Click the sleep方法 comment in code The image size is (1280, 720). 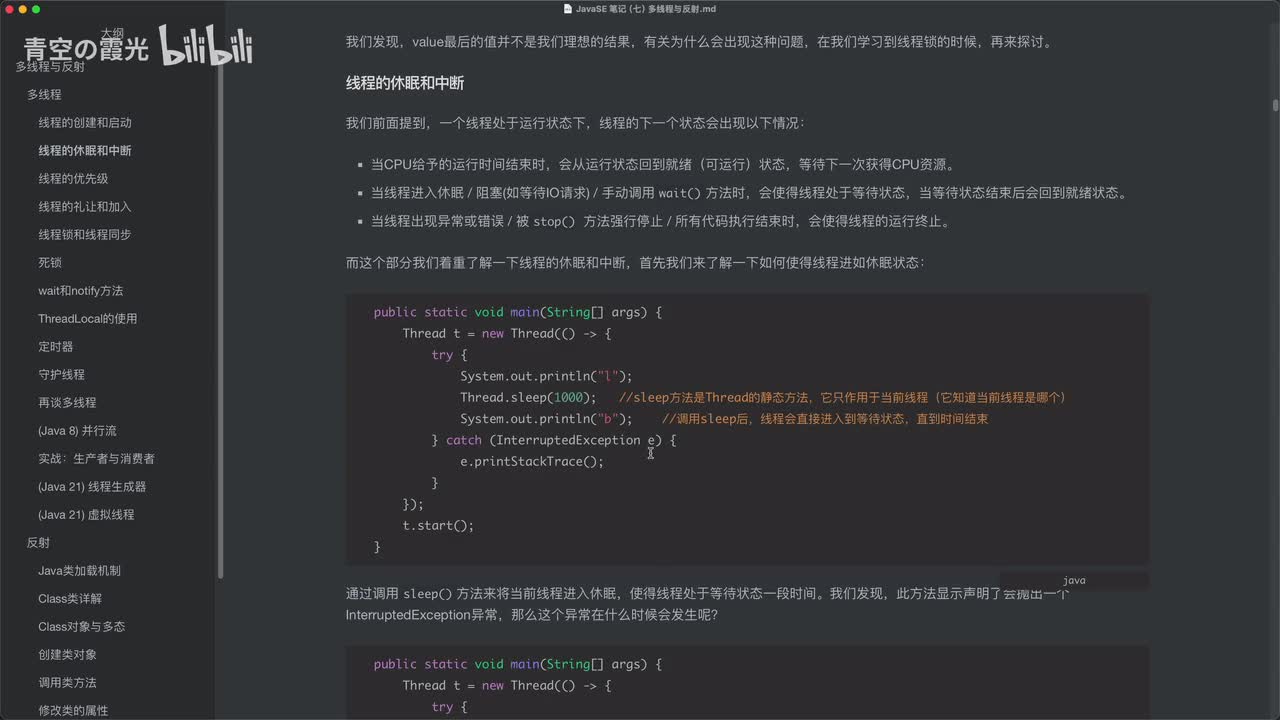[x=843, y=397]
